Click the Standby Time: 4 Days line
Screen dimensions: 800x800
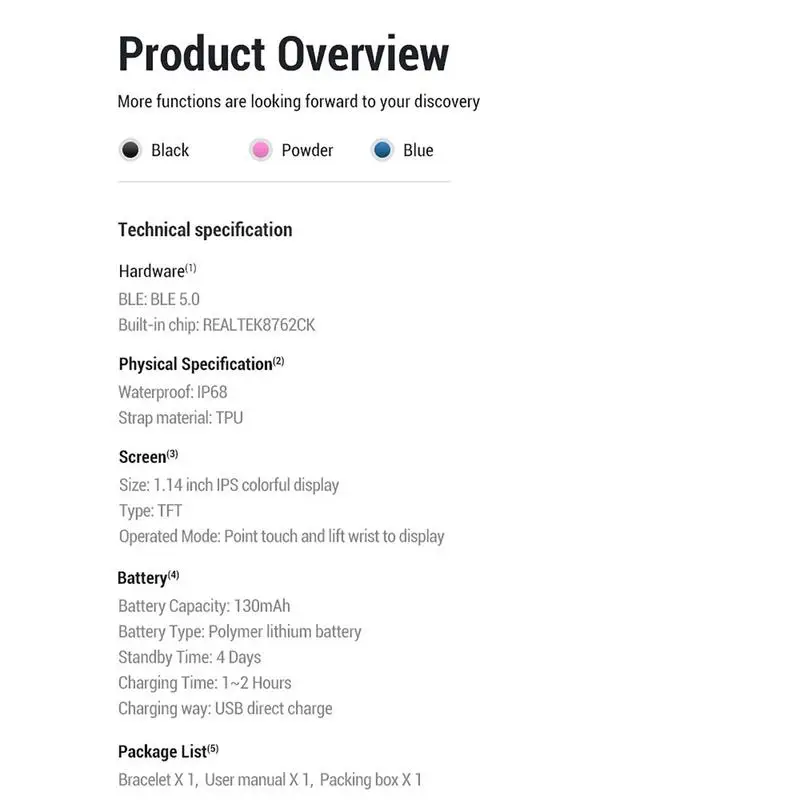[x=189, y=657]
